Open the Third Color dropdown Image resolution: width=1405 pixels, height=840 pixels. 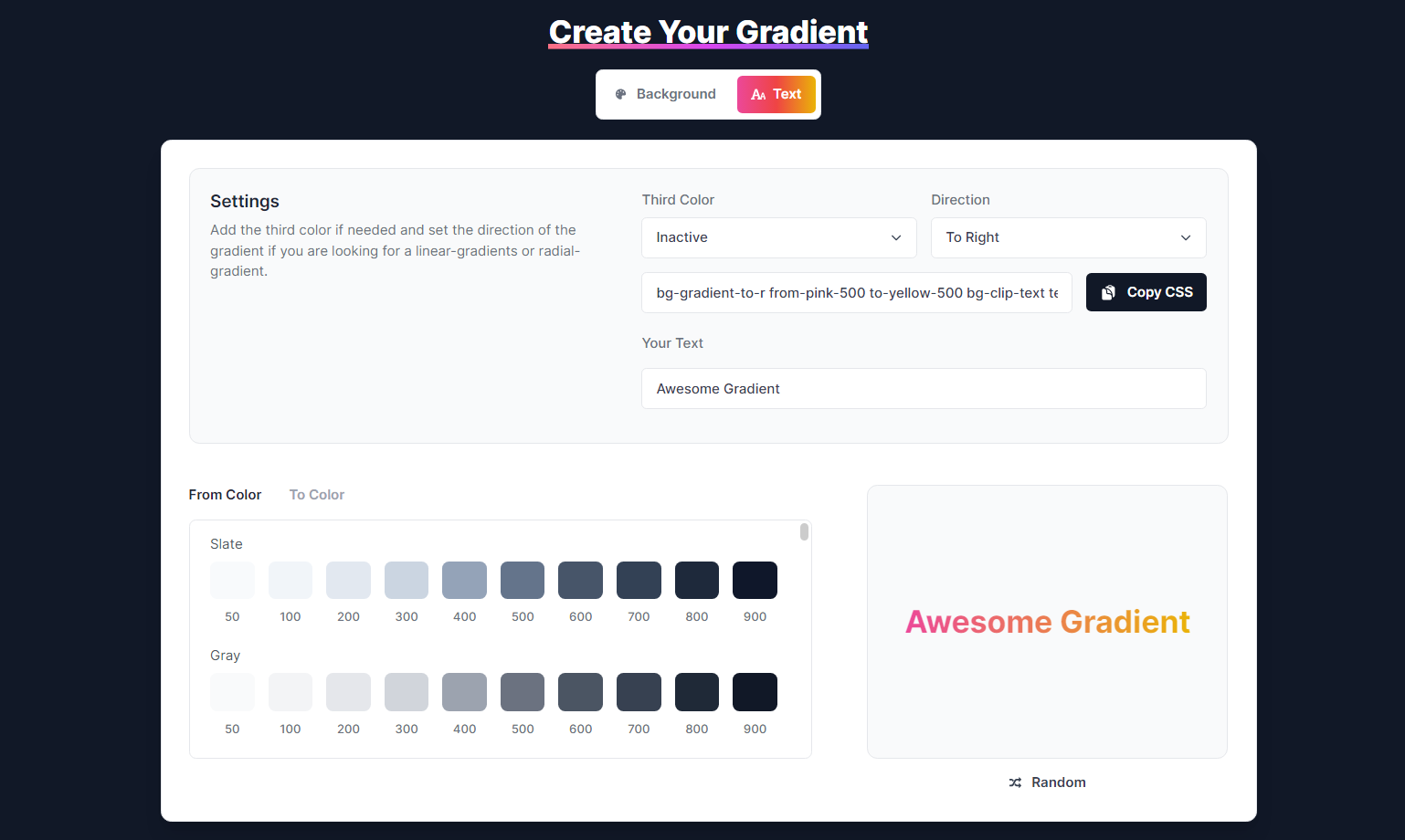[x=779, y=237]
